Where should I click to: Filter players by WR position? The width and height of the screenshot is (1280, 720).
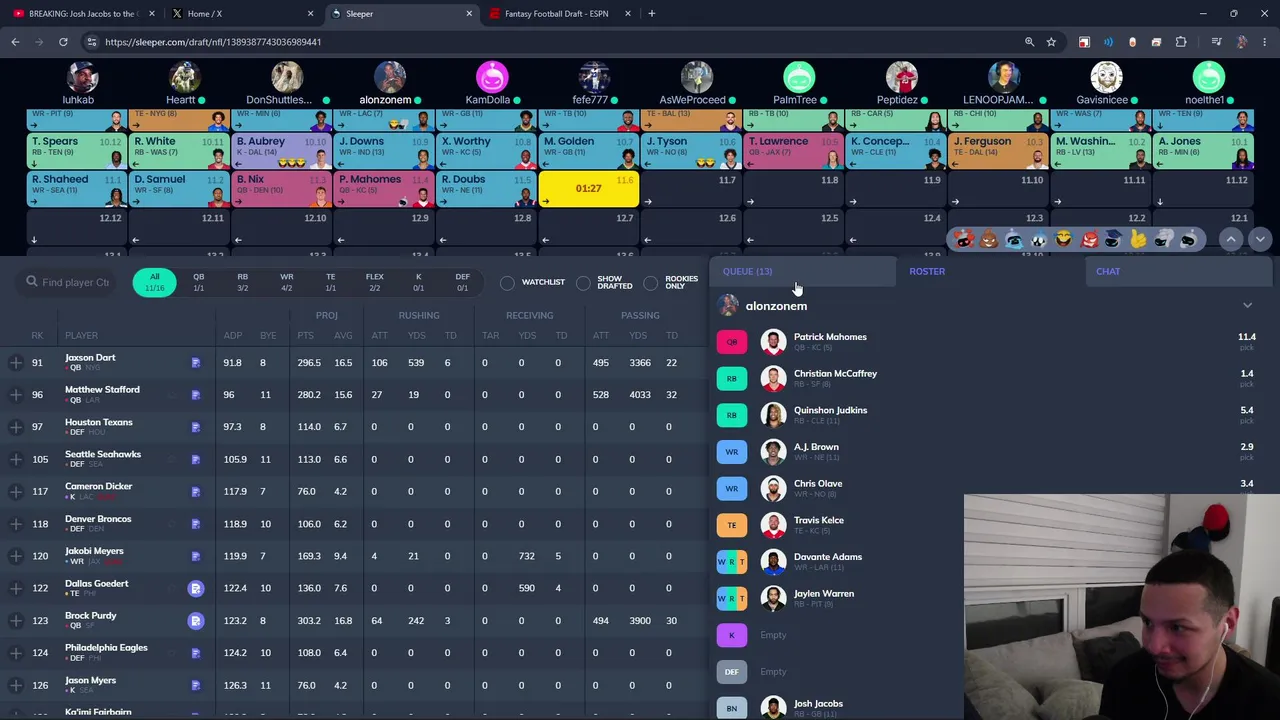tap(287, 282)
